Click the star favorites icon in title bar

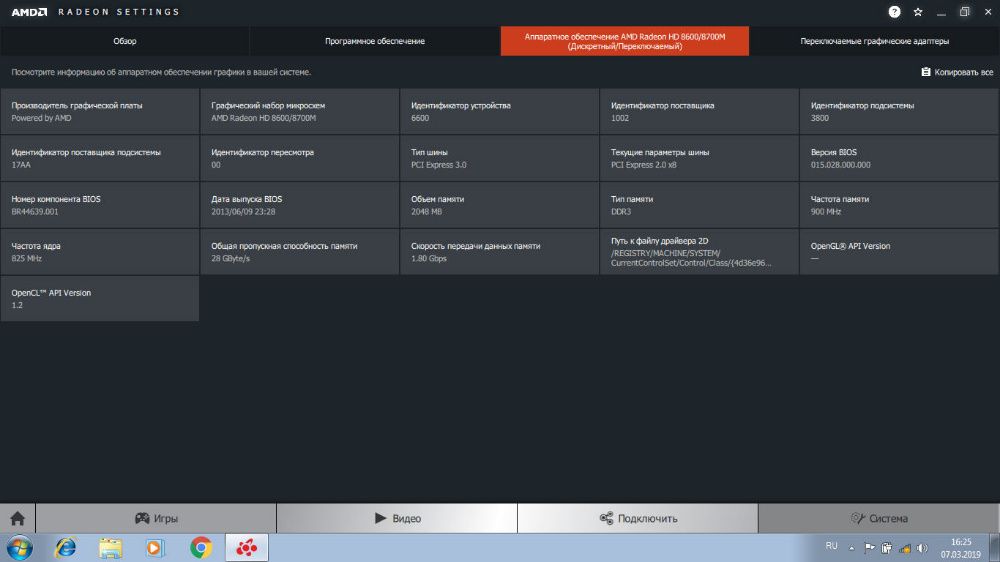coord(918,11)
